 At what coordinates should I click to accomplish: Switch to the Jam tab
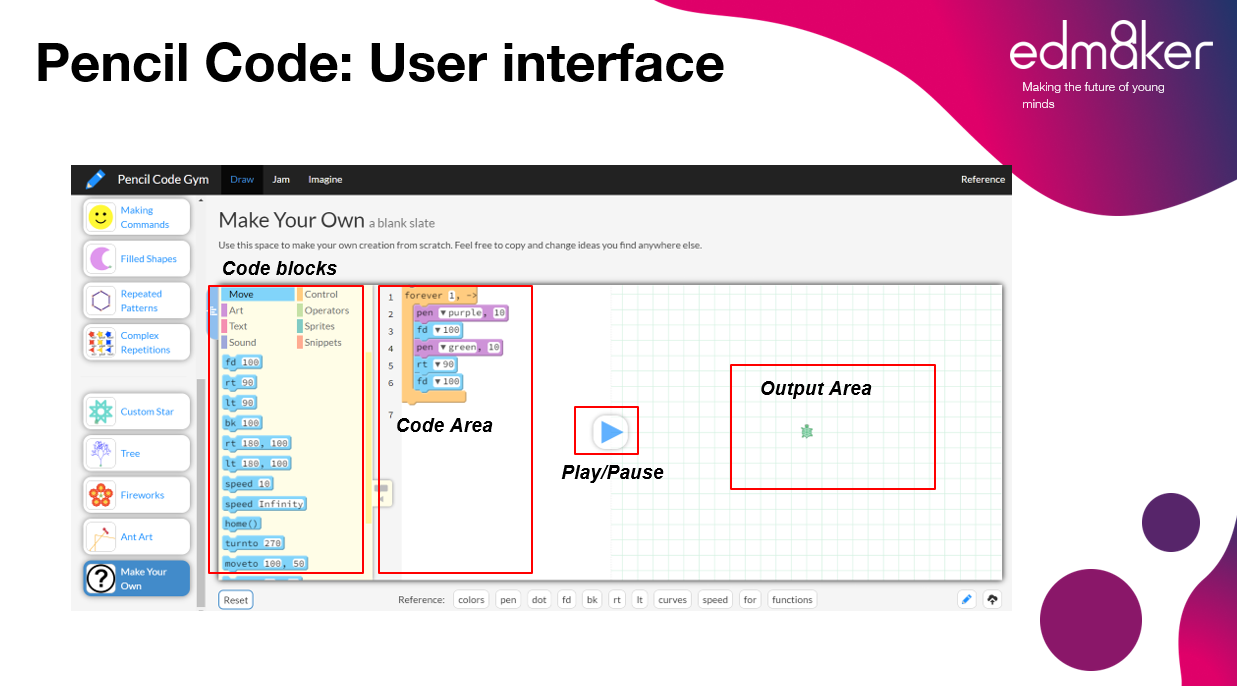click(281, 180)
